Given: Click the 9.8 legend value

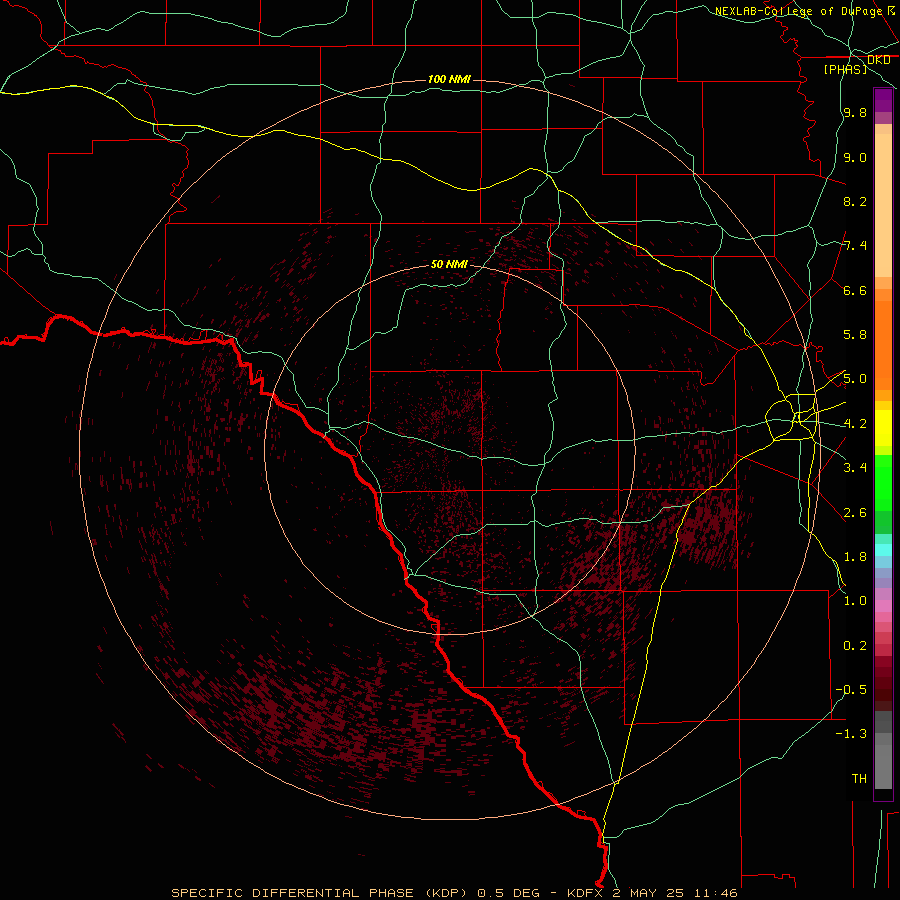Looking at the screenshot, I should [855, 112].
